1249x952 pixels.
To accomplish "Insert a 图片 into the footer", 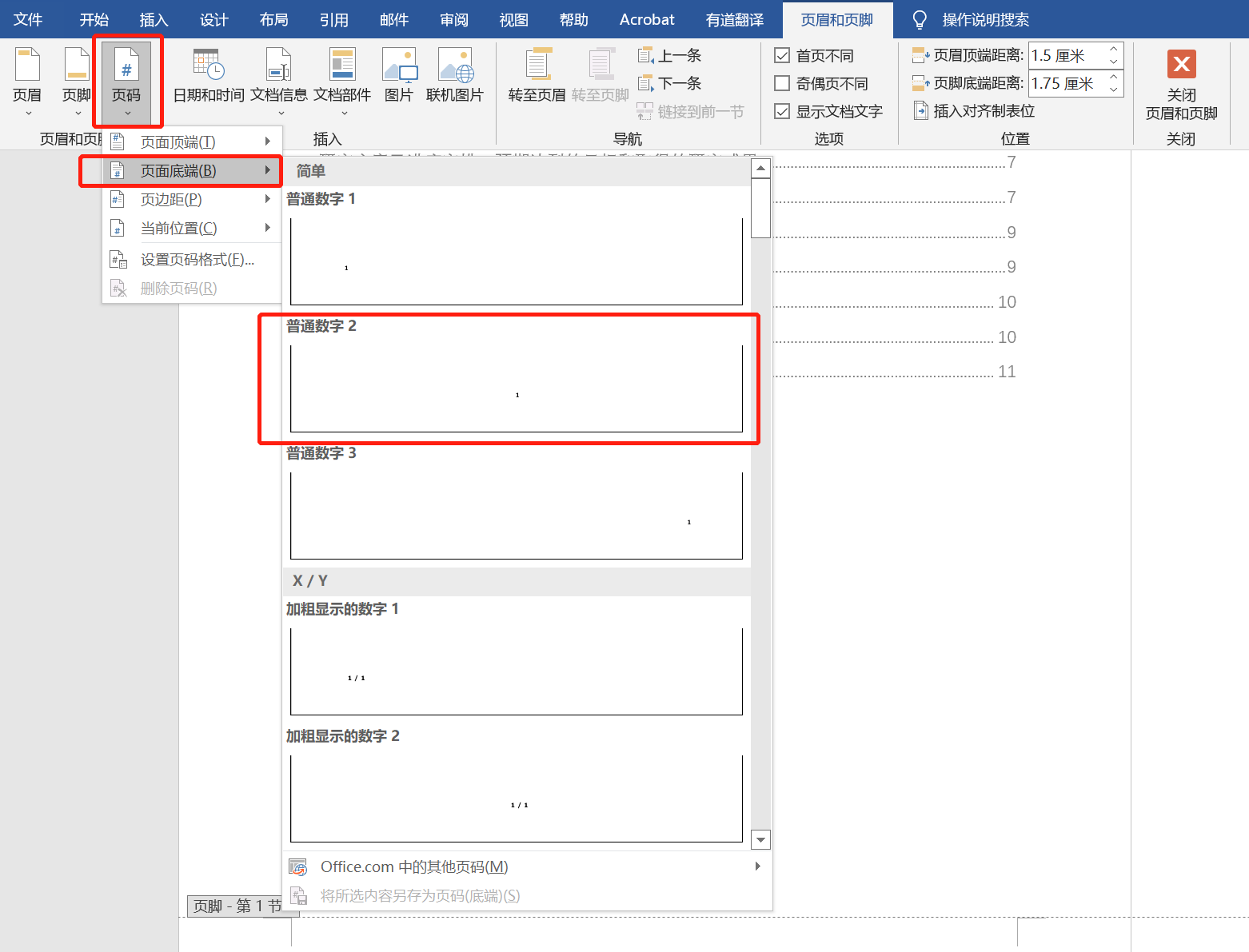I will [399, 76].
